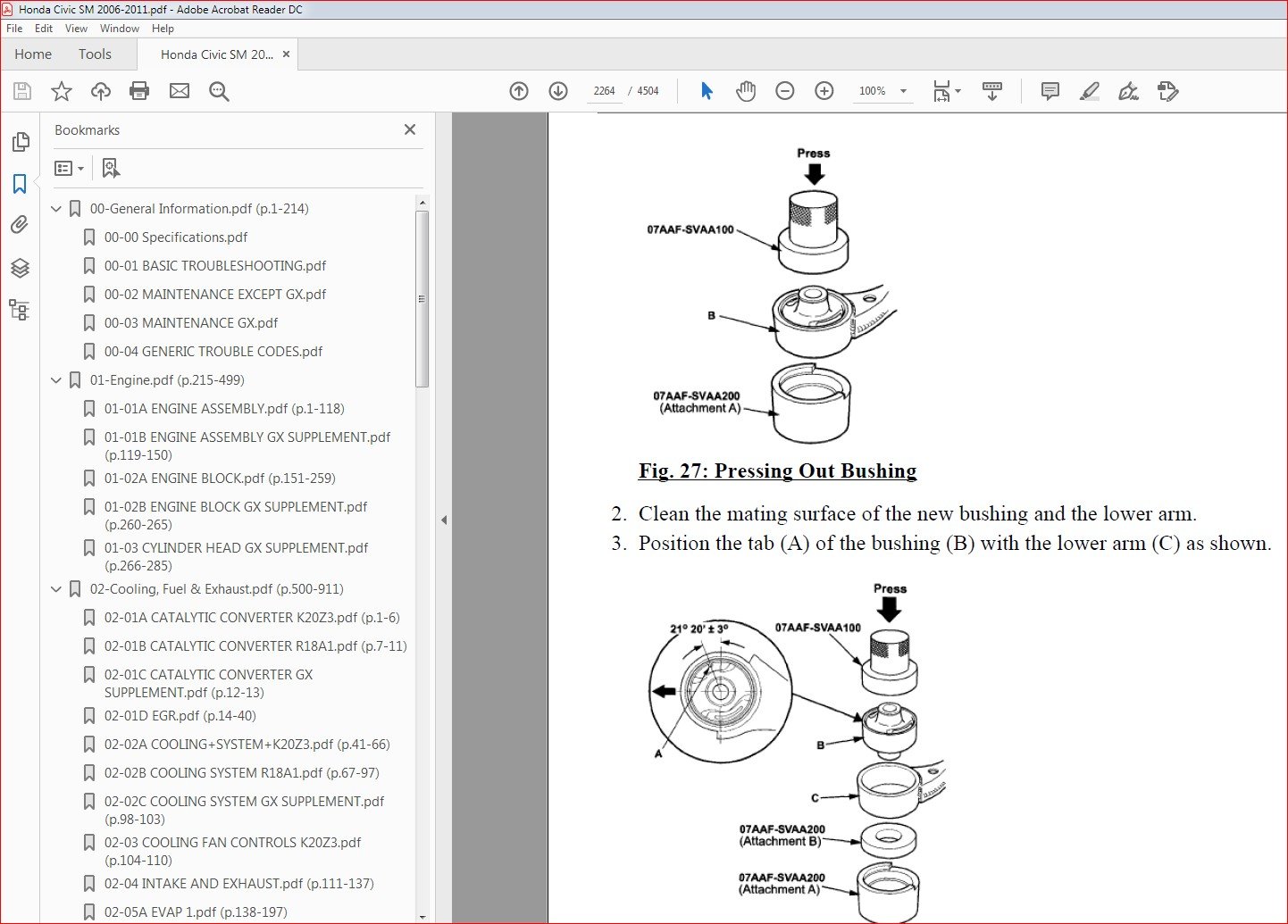Close the Bookmarks panel

[x=410, y=129]
